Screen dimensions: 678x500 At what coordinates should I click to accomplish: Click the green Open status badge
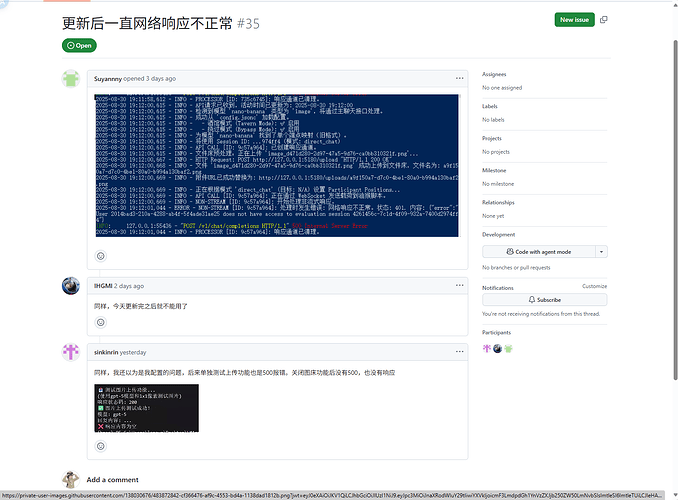click(79, 45)
